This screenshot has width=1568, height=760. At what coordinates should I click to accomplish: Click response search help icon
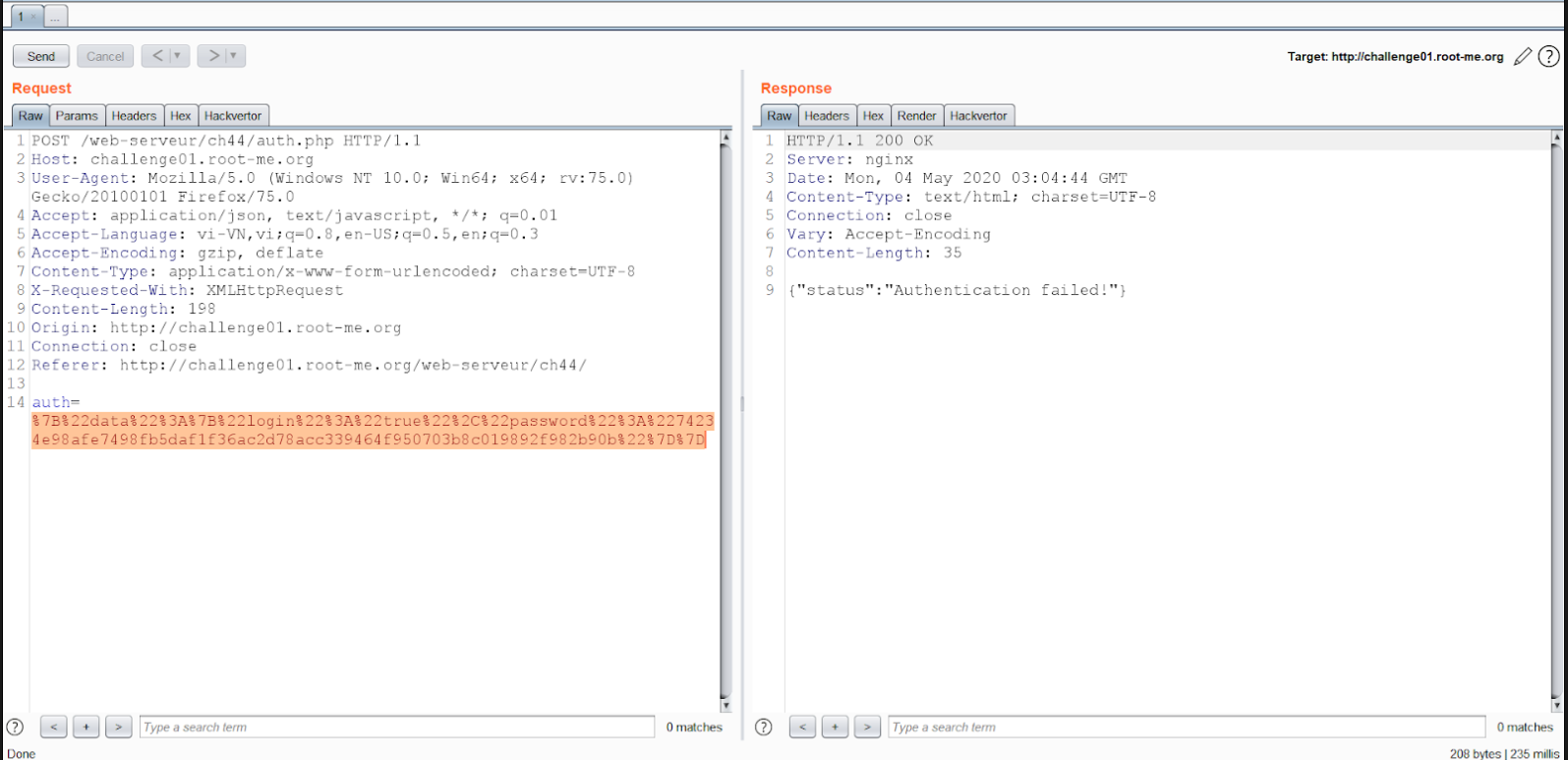click(x=764, y=728)
